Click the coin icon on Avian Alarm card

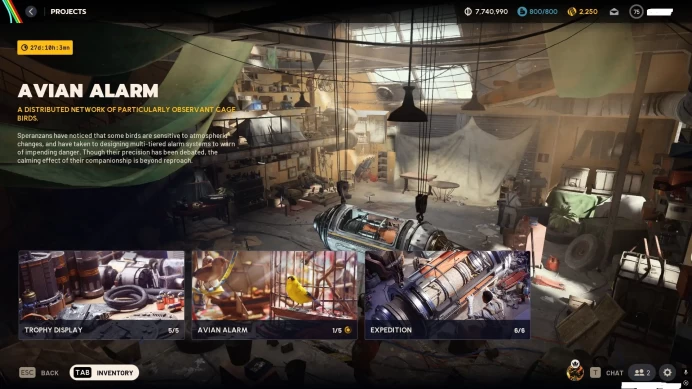click(x=348, y=330)
